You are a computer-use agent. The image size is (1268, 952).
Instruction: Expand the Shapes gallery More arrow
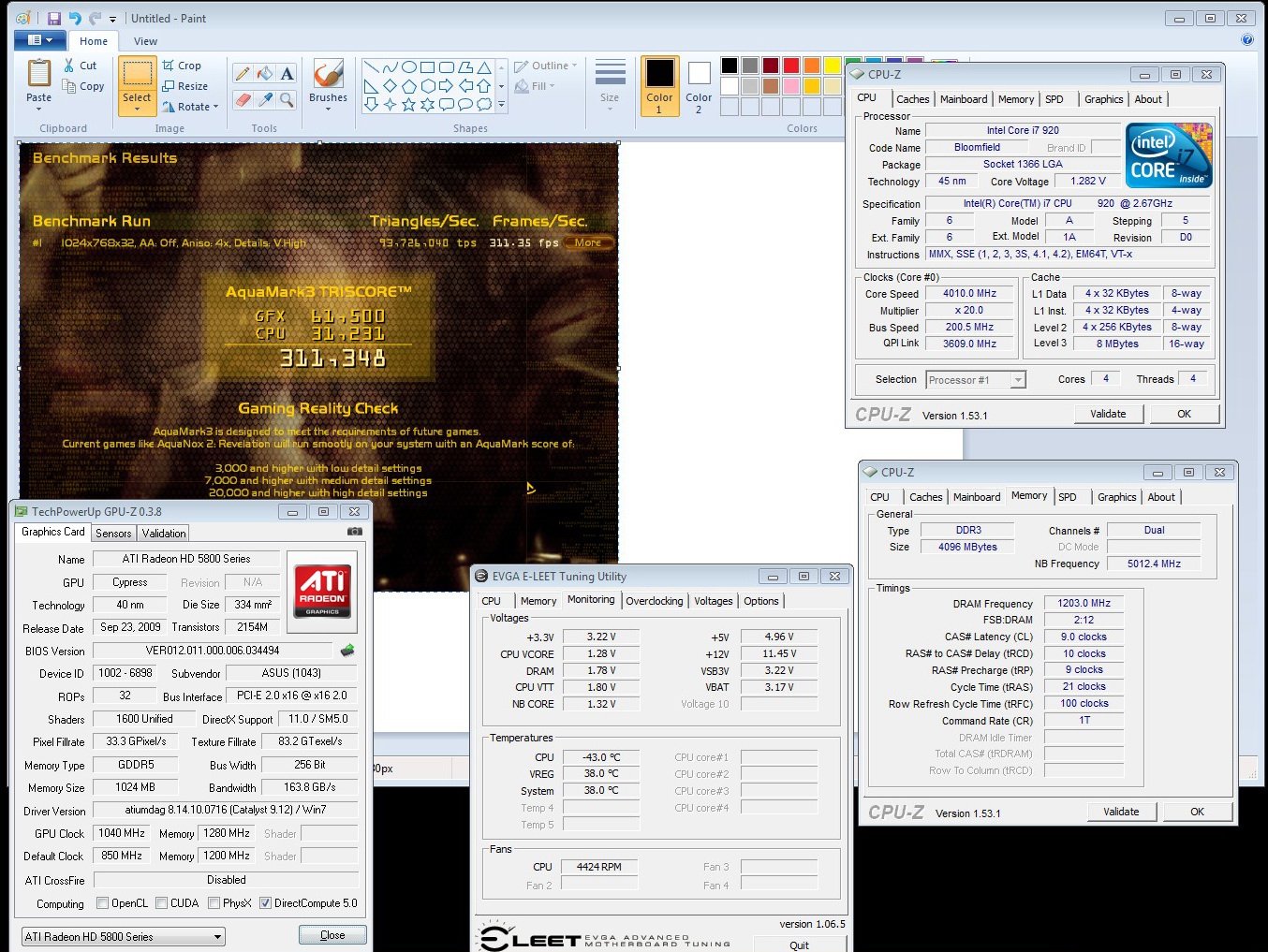coord(502,105)
